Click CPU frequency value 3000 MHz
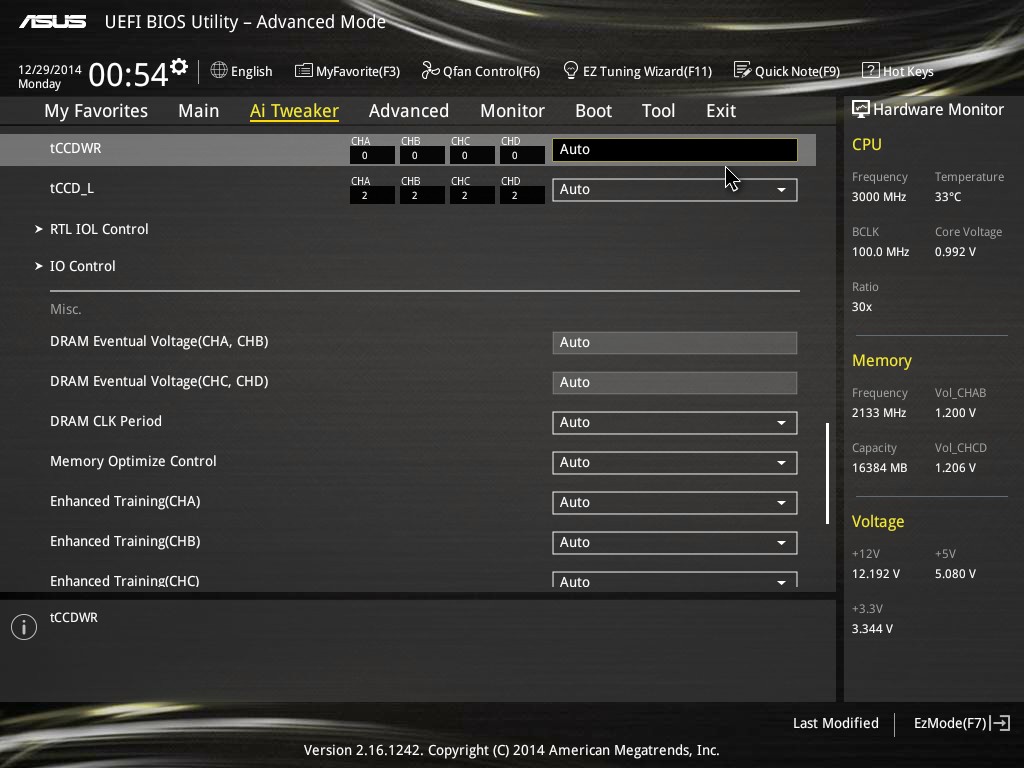The width and height of the screenshot is (1024, 768). [879, 197]
